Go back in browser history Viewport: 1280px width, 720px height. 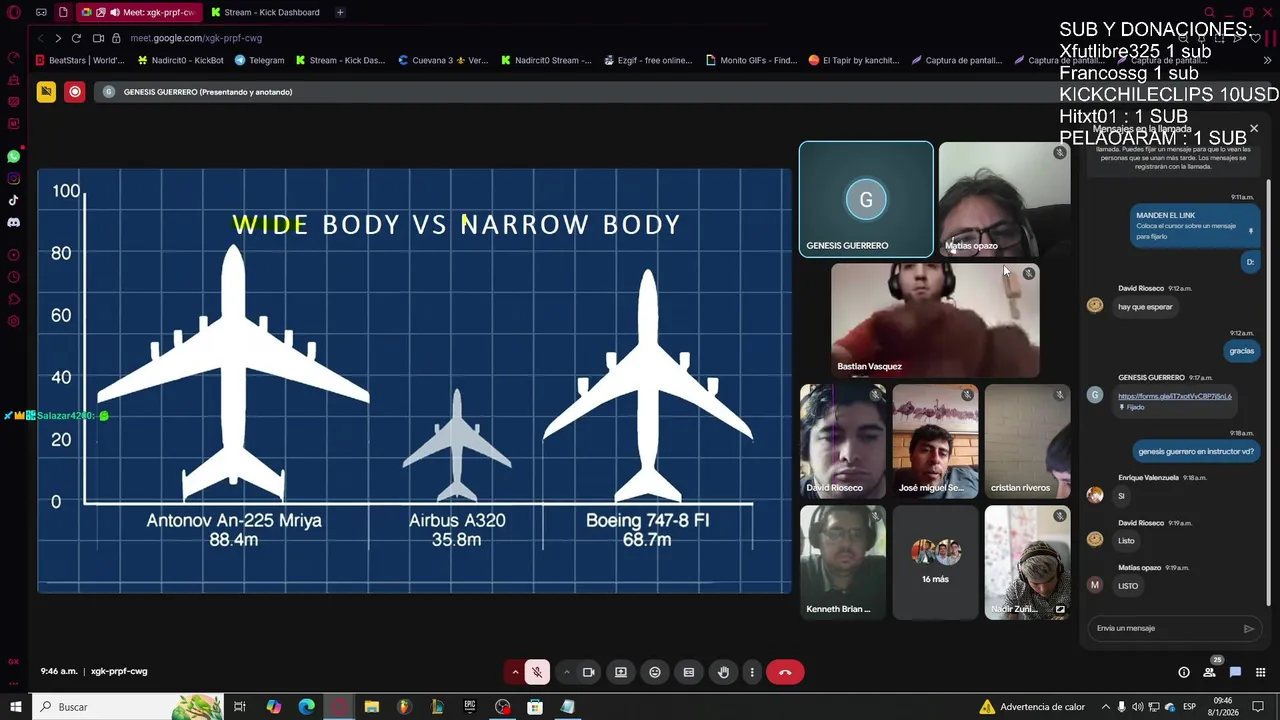[x=41, y=38]
